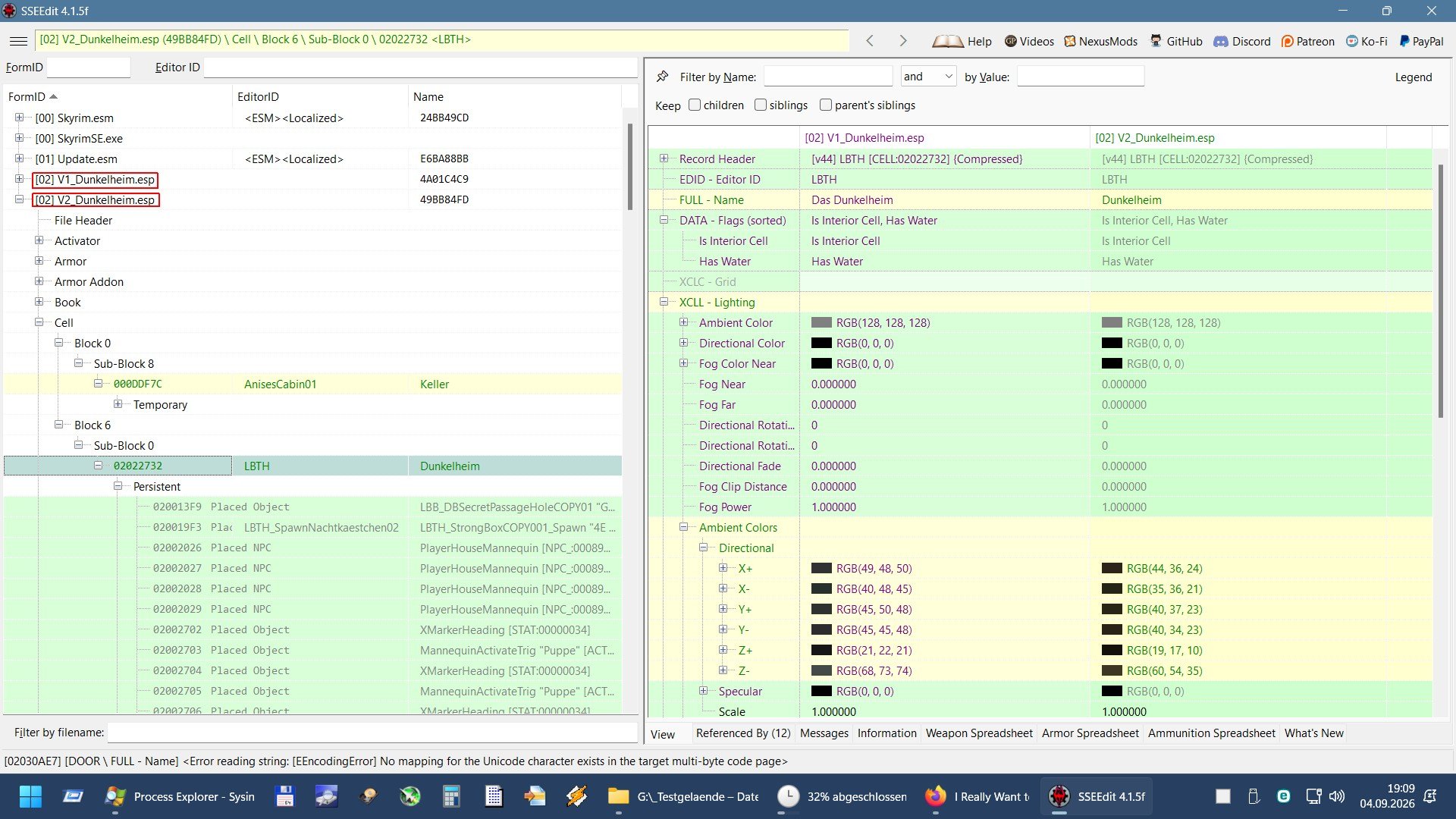Enable the parent's siblings checkbox
The image size is (1456, 819).
click(826, 105)
